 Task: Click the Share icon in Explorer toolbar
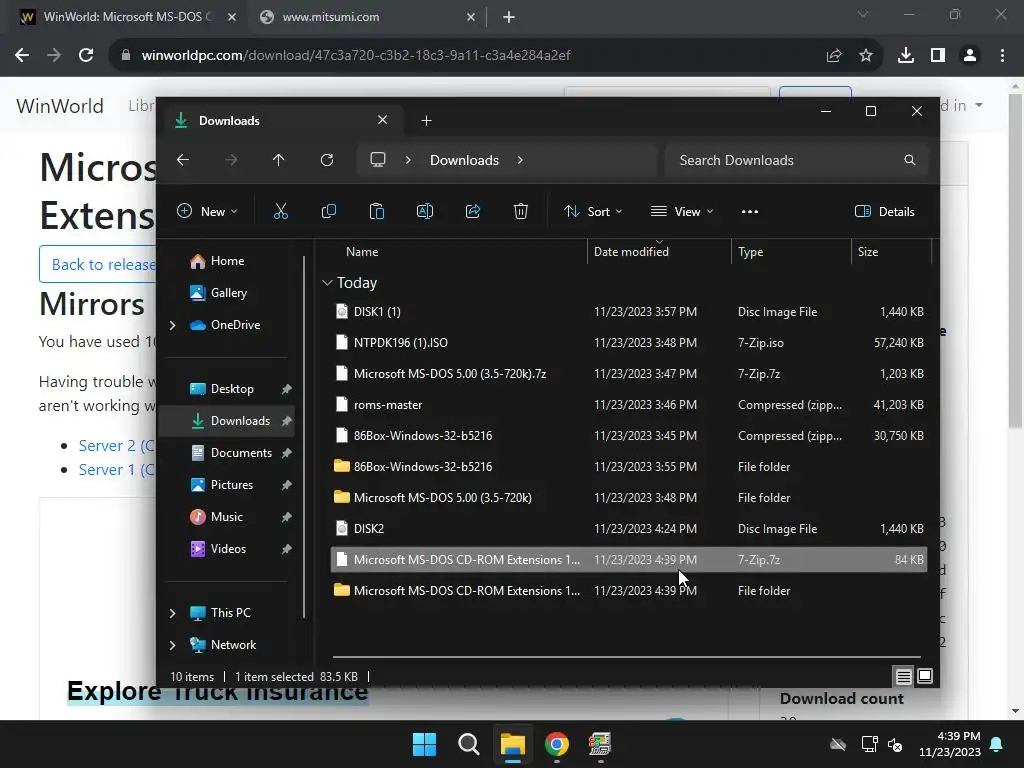(x=473, y=211)
